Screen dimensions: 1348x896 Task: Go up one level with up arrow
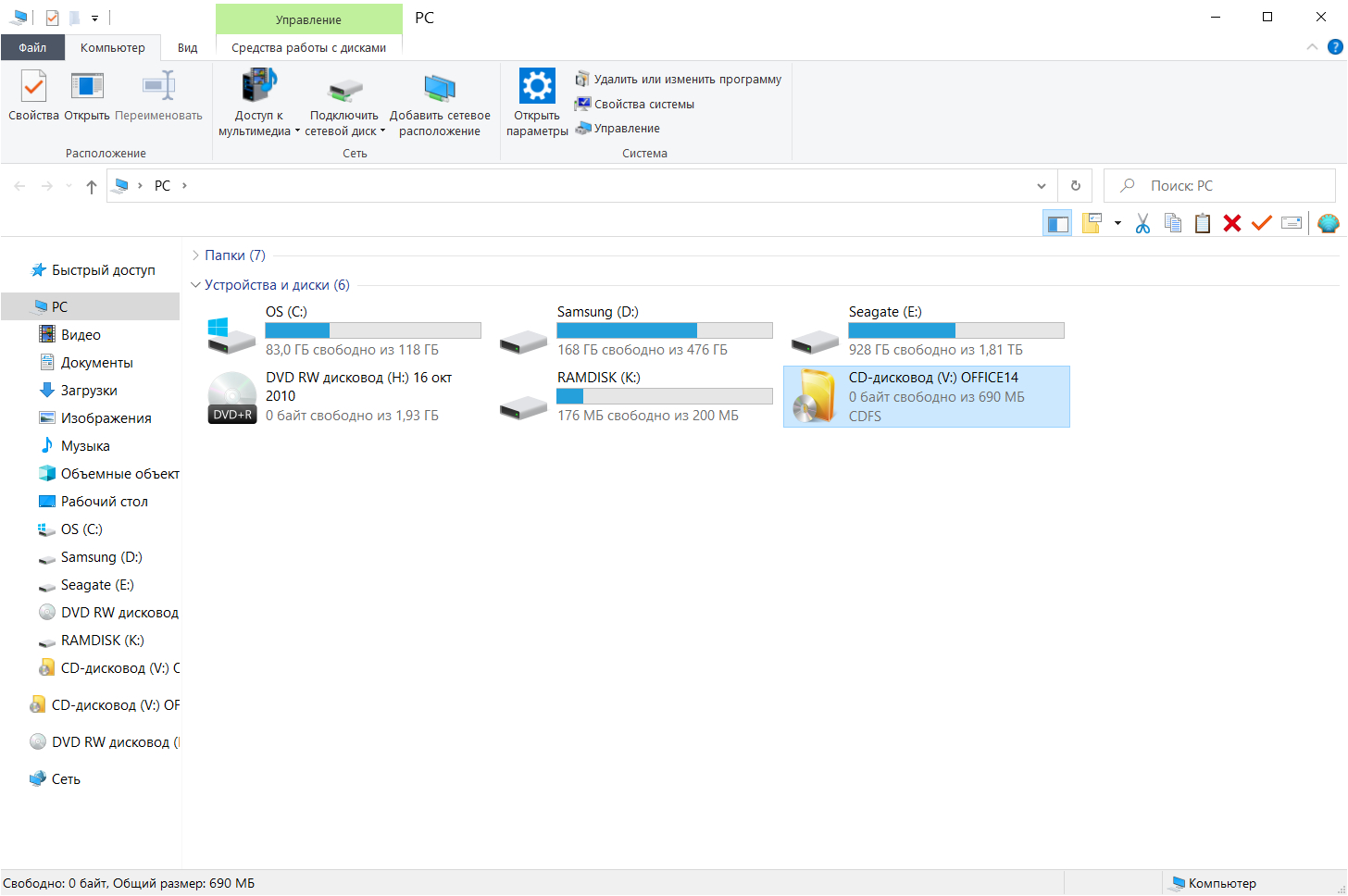click(x=91, y=186)
